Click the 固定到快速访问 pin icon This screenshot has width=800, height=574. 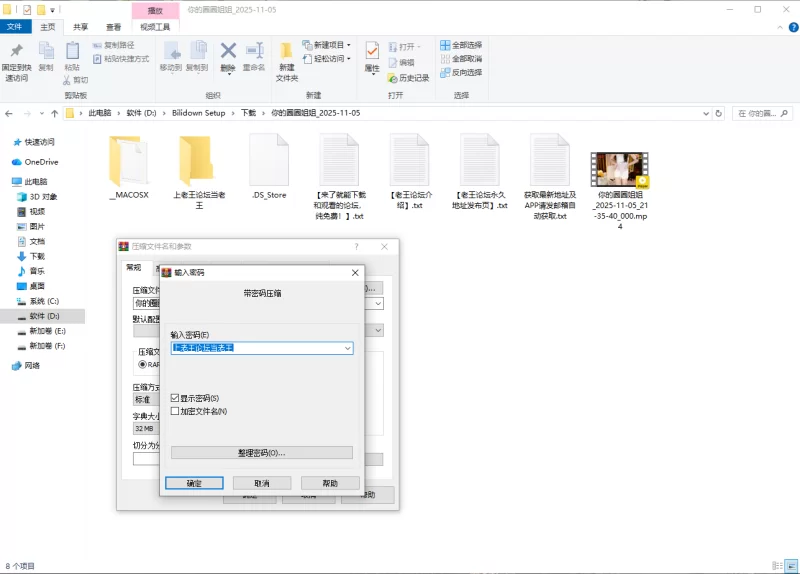tap(16, 51)
